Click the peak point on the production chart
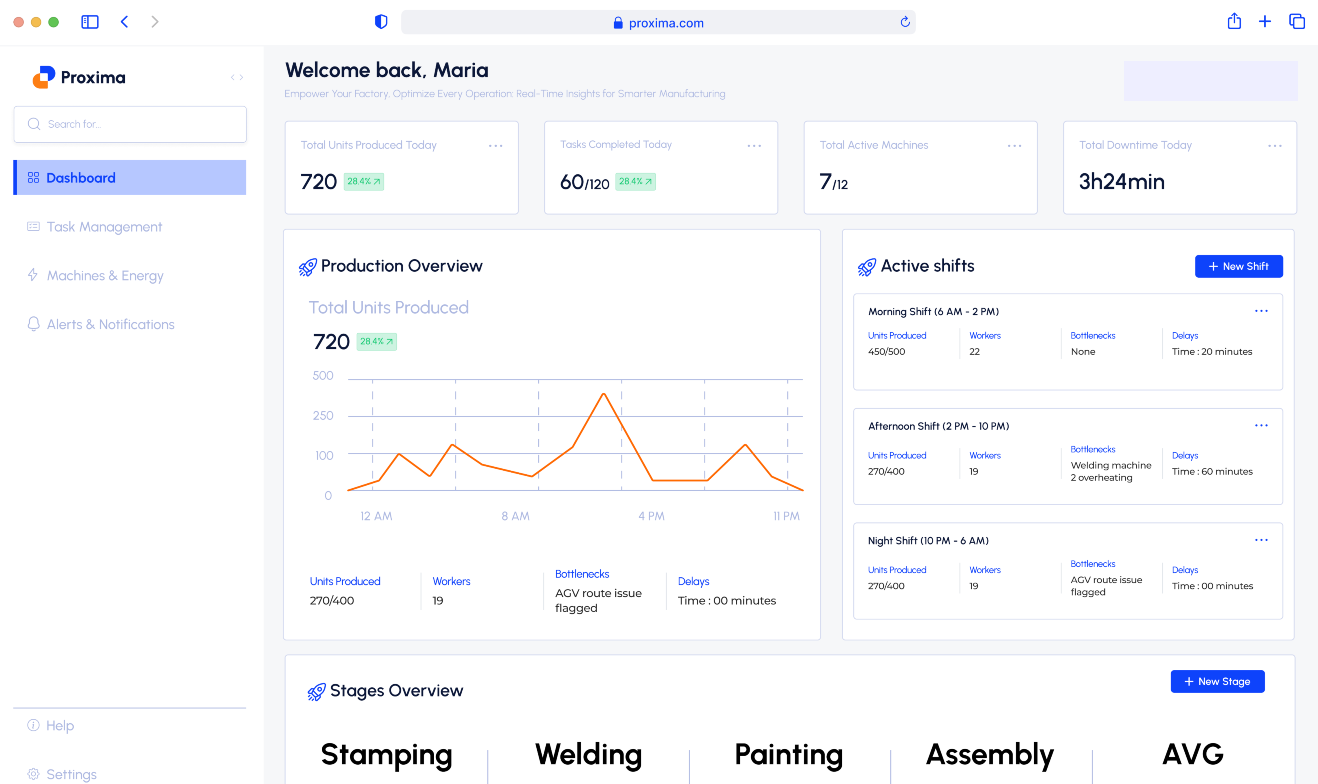 (x=604, y=394)
